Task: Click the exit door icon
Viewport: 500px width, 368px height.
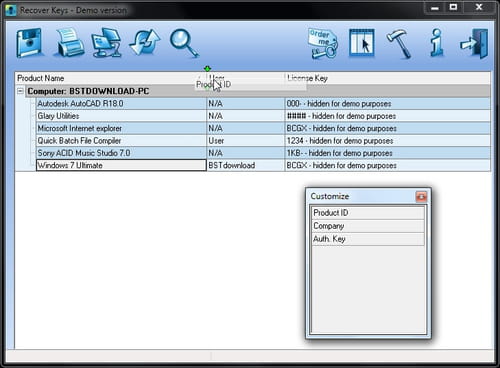Action: [475, 43]
